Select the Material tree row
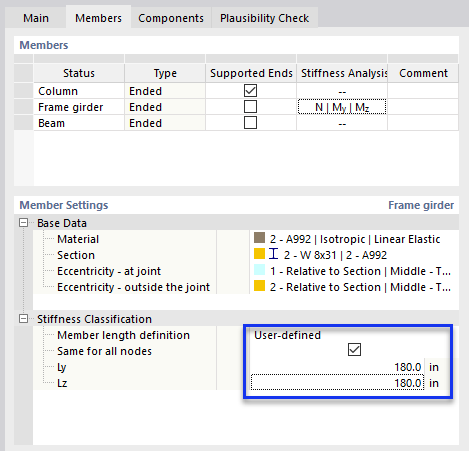Viewport: 469px width, 451px height. pyautogui.click(x=78, y=239)
